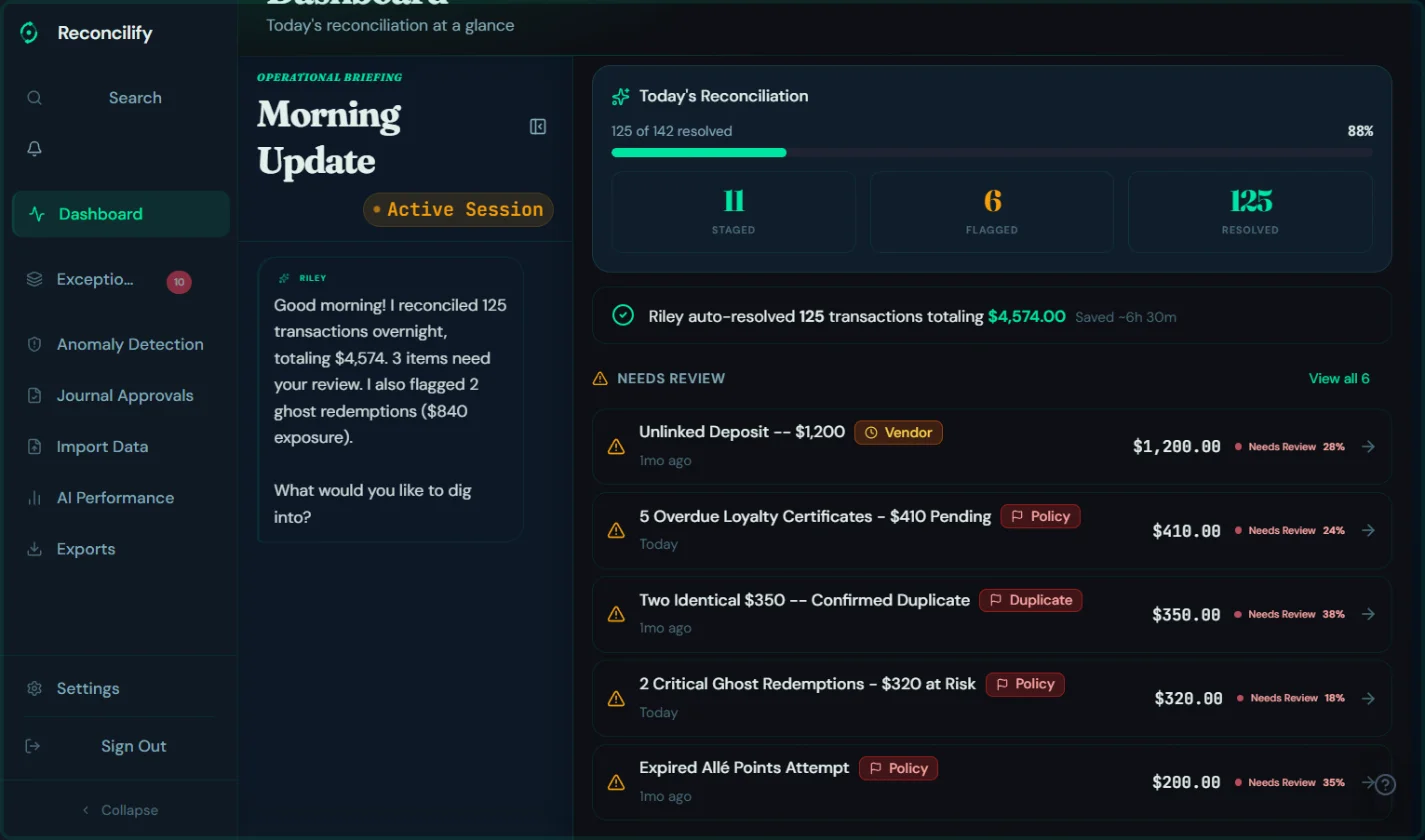
Task: Expand the Unlinked Deposit review item
Action: click(1370, 446)
